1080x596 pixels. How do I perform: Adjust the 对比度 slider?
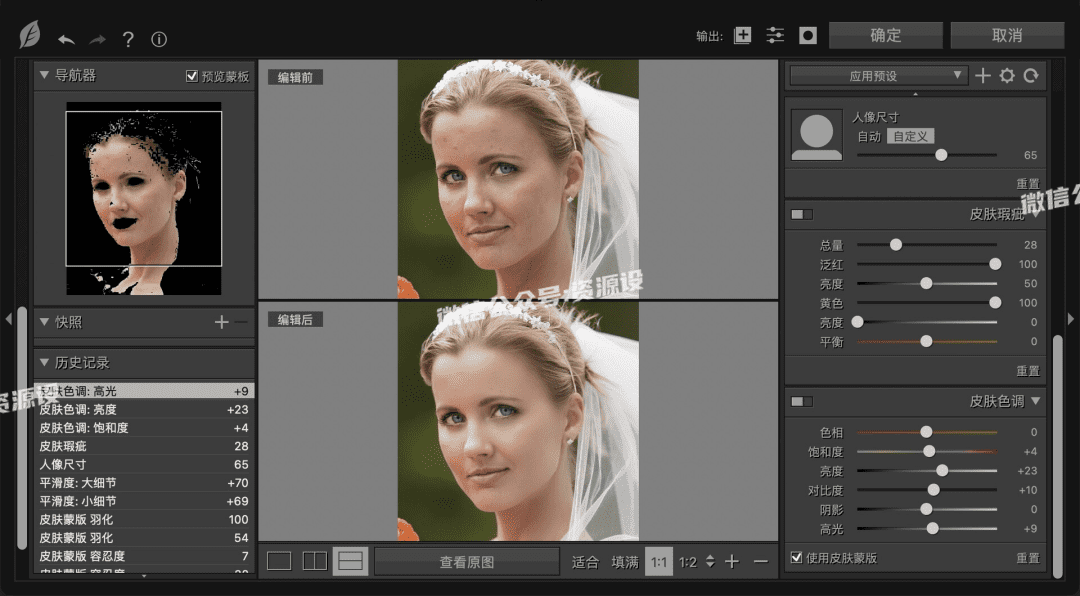pos(926,490)
